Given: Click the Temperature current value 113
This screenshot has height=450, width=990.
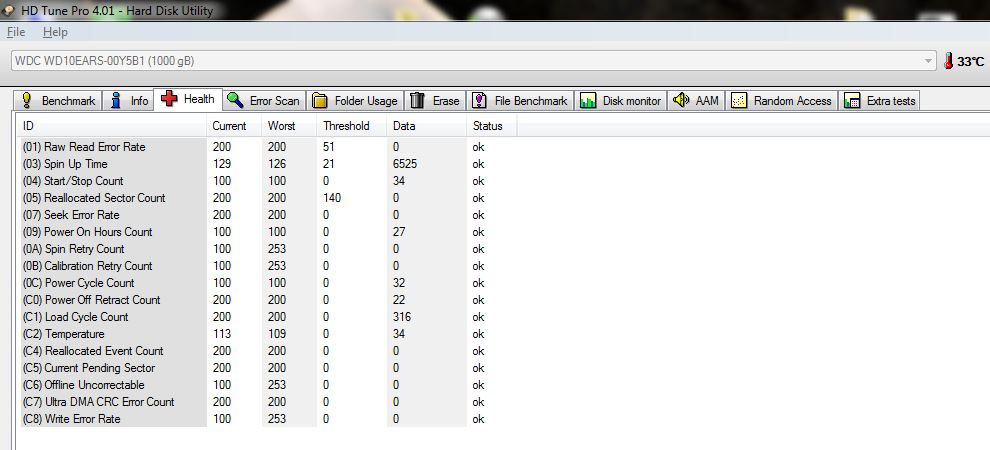Looking at the screenshot, I should pyautogui.click(x=222, y=335).
